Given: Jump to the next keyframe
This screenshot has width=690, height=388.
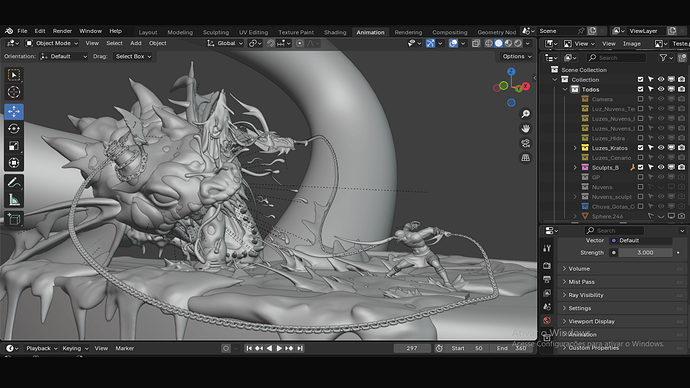Looking at the screenshot, I should (290, 348).
